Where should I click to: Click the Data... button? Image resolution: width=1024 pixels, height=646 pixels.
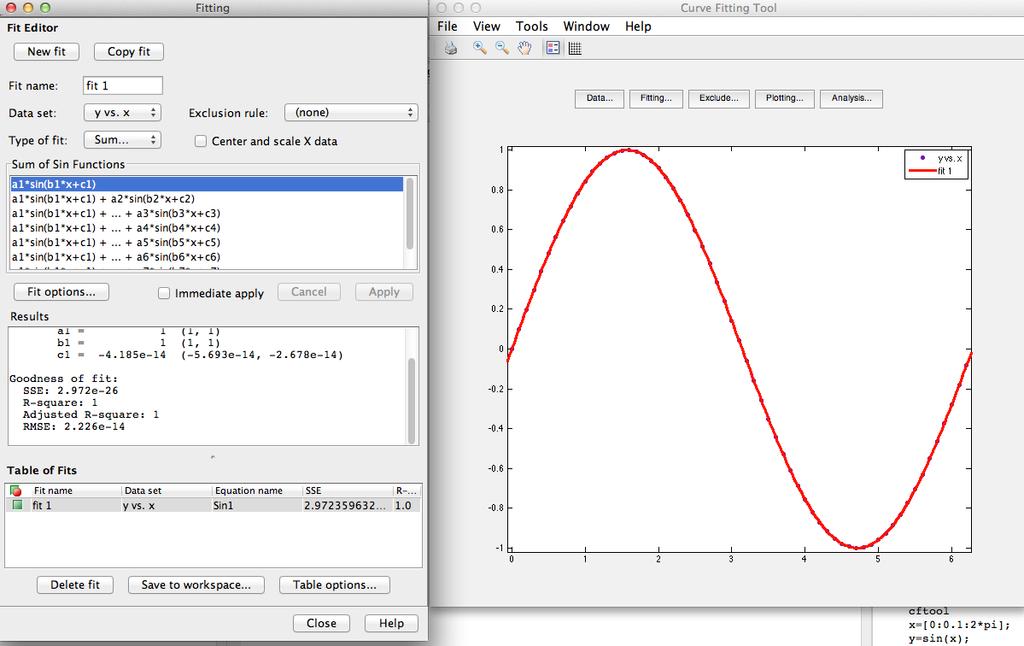pos(600,99)
